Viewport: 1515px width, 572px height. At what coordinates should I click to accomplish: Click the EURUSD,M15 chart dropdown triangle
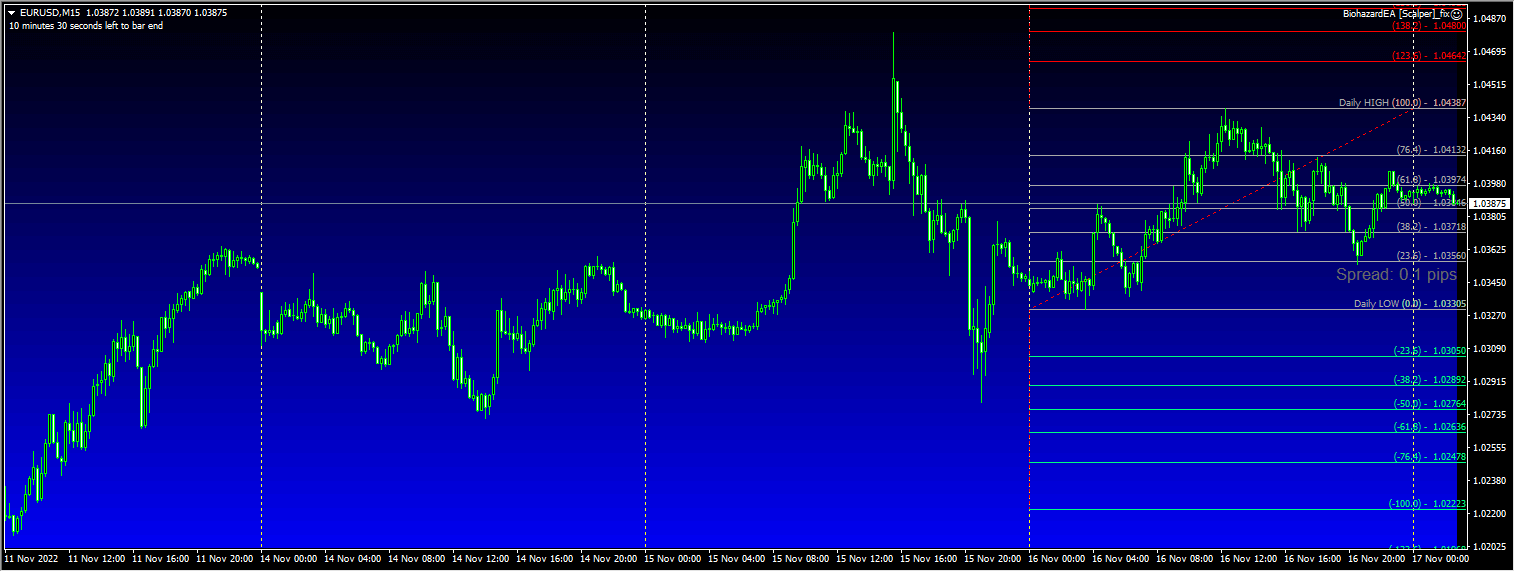11,12
